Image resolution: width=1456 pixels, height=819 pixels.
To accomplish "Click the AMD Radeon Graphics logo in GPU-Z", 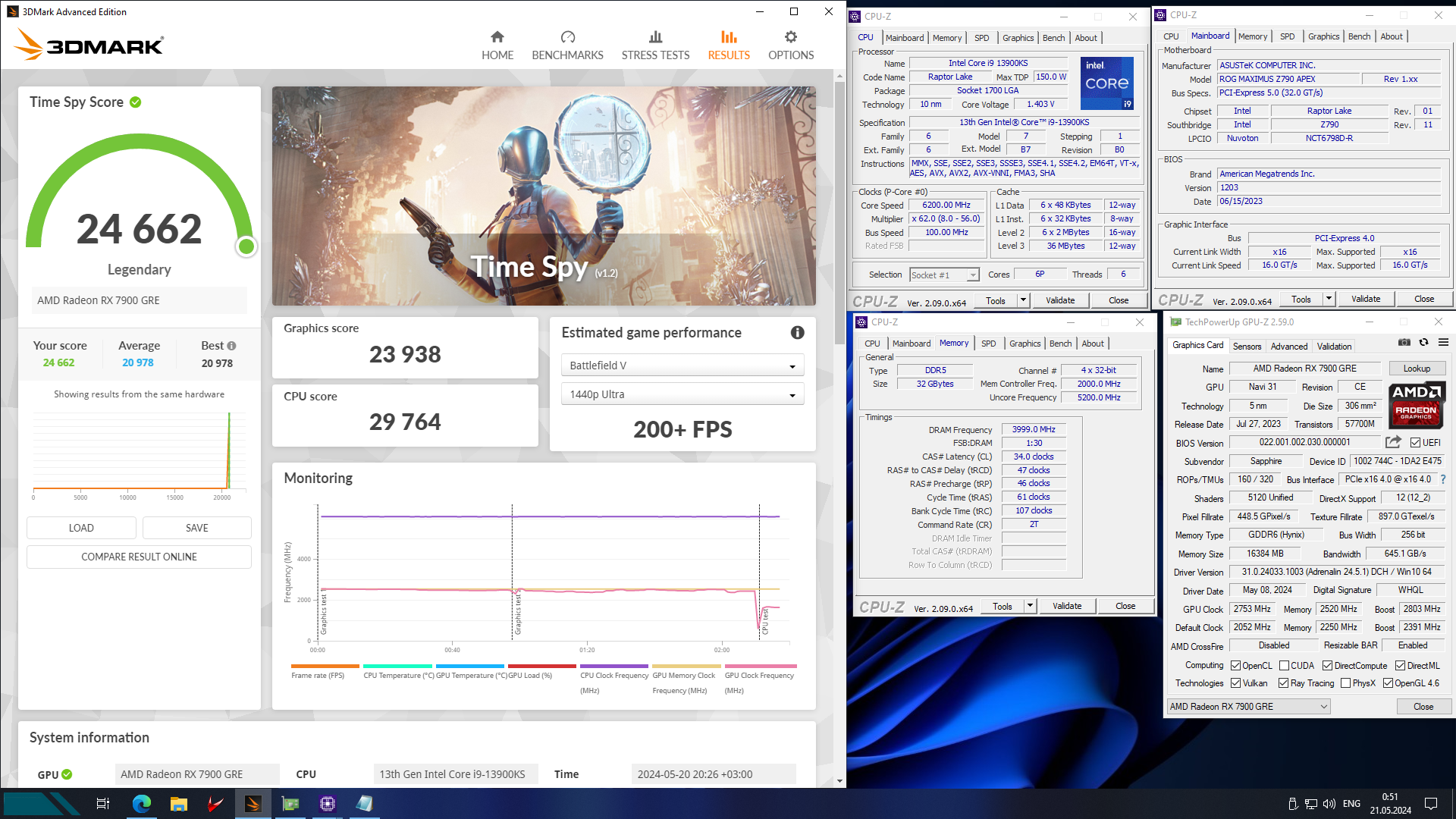I will (x=1416, y=406).
